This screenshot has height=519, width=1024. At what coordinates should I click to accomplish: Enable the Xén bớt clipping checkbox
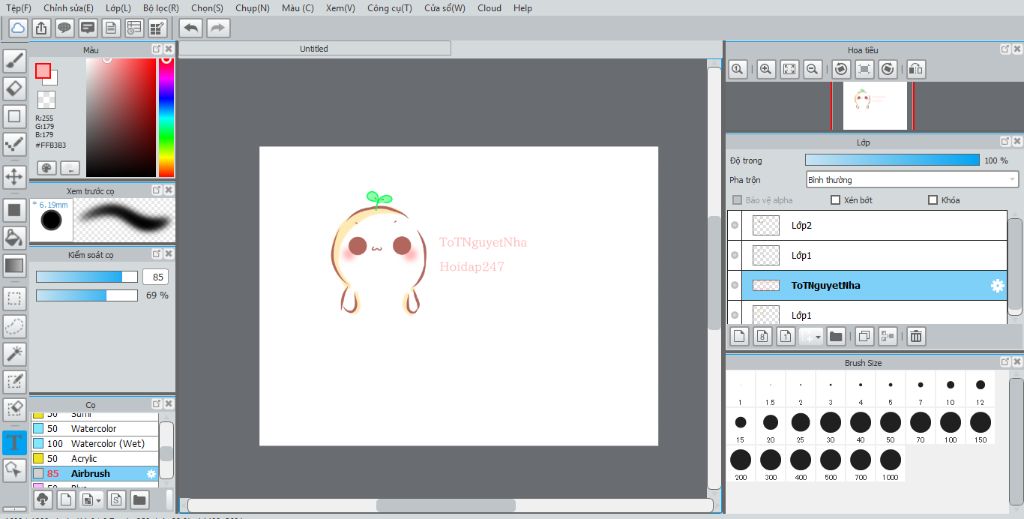(836, 200)
